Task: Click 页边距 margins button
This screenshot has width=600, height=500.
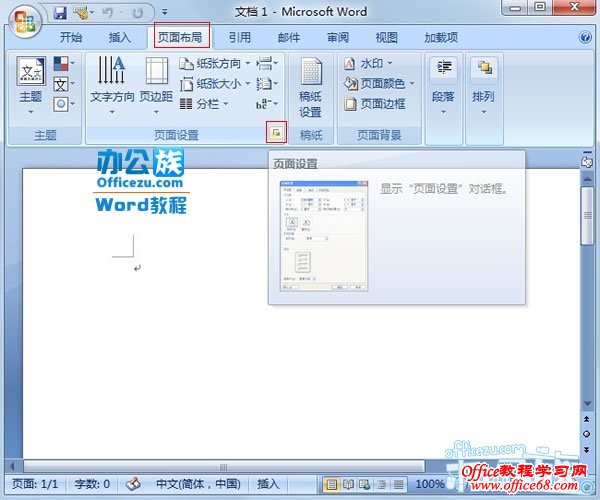Action: click(x=156, y=85)
